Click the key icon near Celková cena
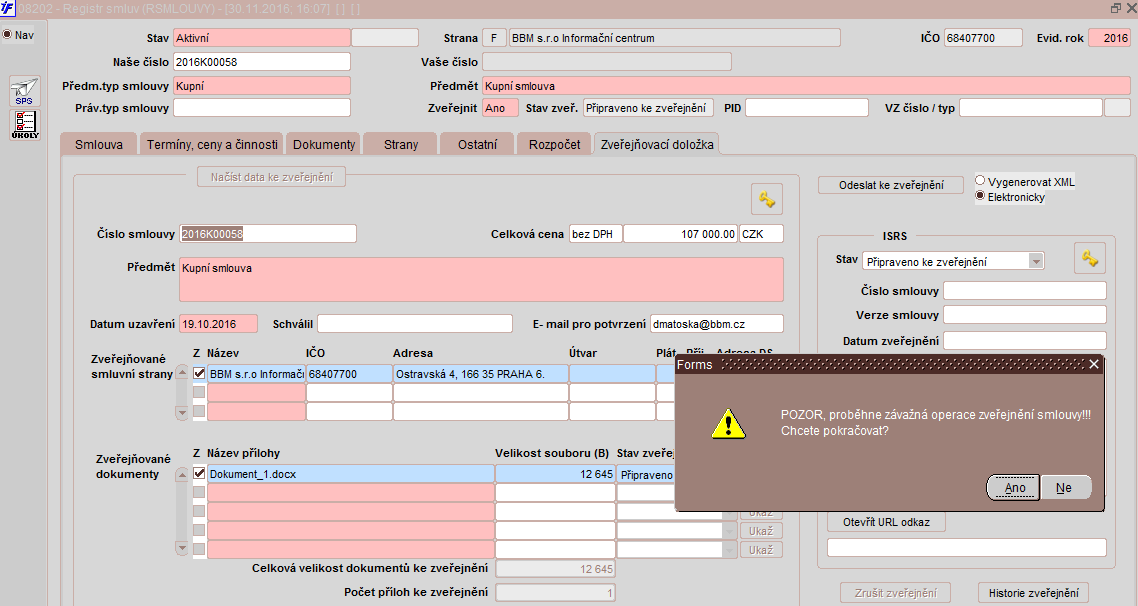Image resolution: width=1138 pixels, height=606 pixels. tap(767, 198)
